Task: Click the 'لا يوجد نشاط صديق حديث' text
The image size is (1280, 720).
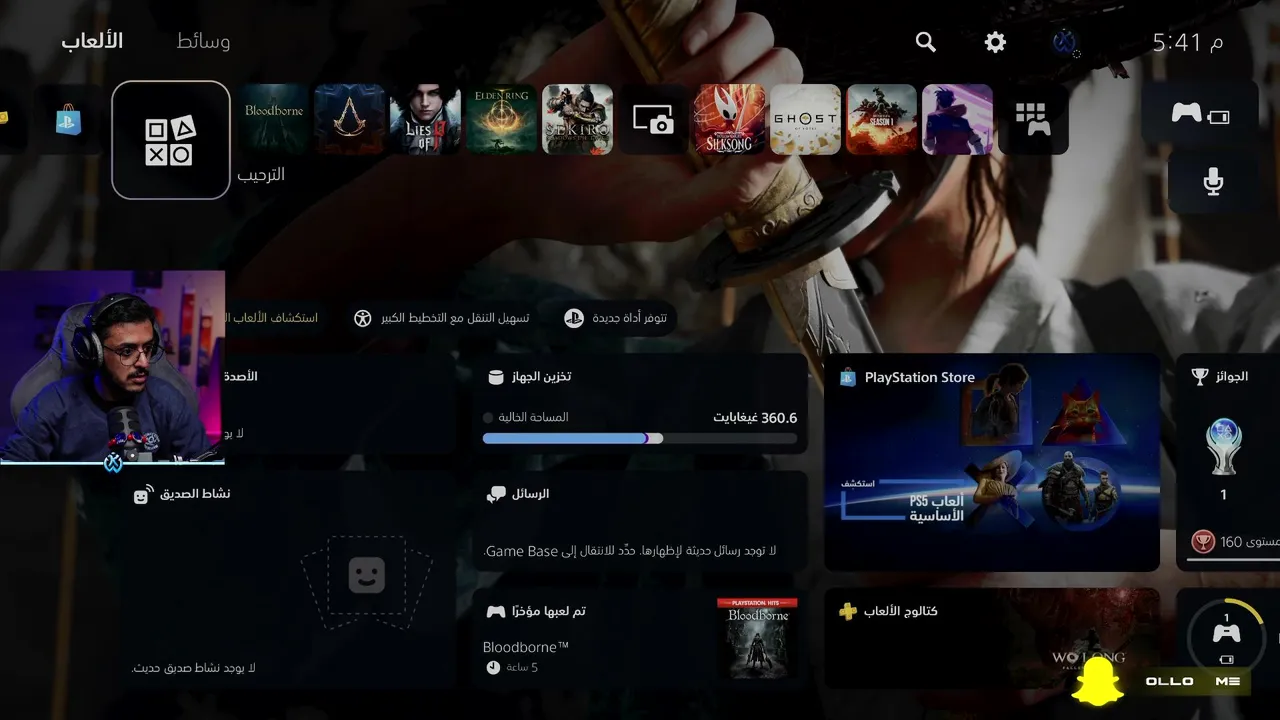Action: (x=194, y=667)
